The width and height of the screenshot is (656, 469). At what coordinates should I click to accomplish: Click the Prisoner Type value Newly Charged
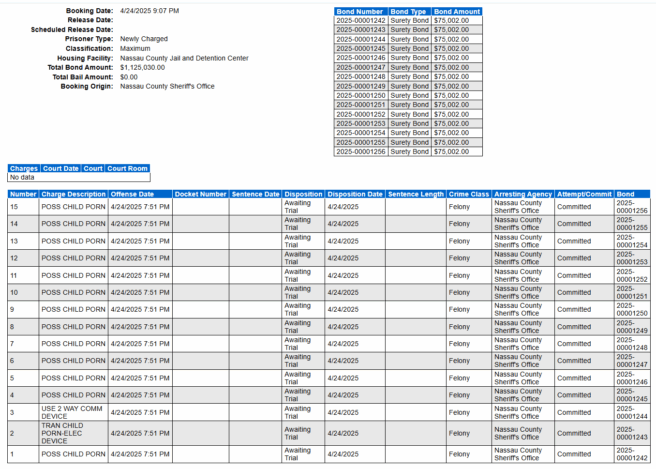coord(144,39)
